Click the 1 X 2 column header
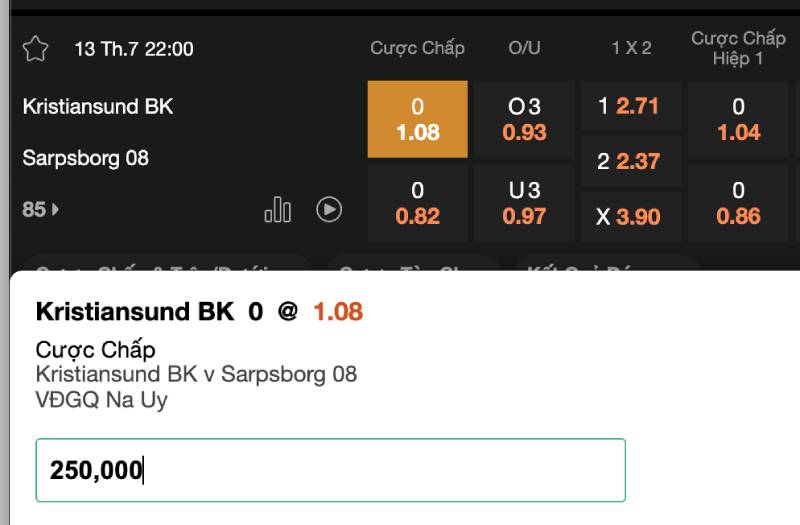800x525 pixels. 630,48
